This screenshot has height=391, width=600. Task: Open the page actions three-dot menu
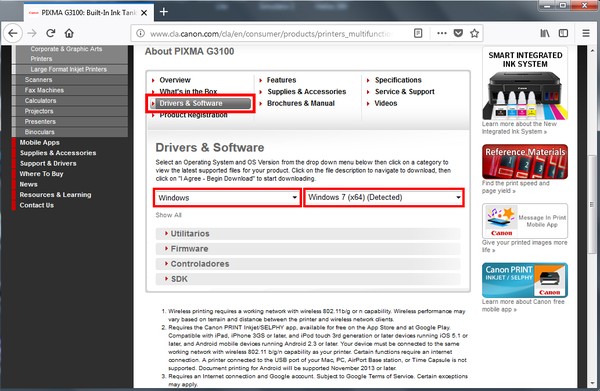click(442, 33)
